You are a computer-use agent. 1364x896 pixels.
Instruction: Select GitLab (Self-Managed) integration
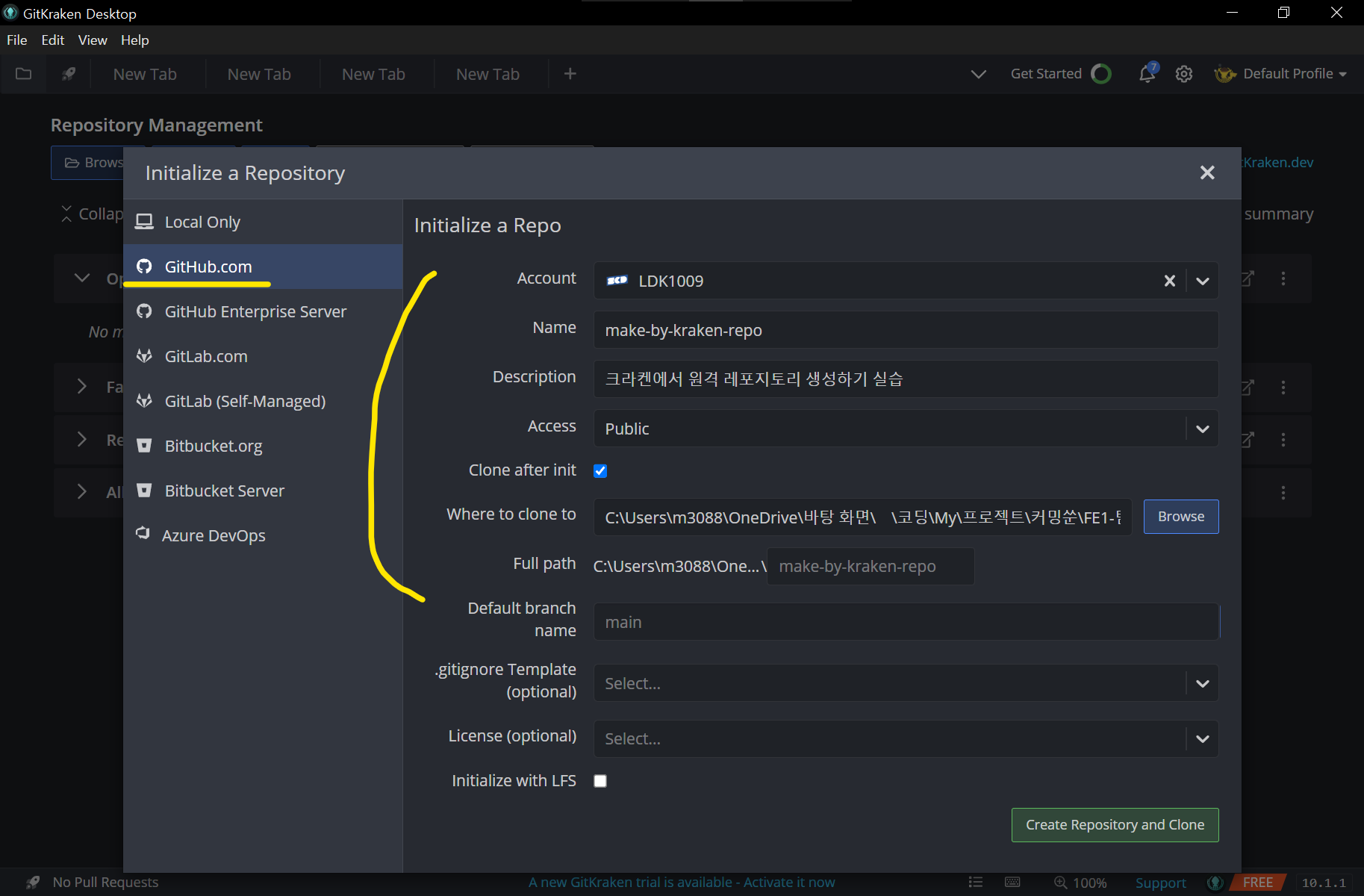[263, 401]
